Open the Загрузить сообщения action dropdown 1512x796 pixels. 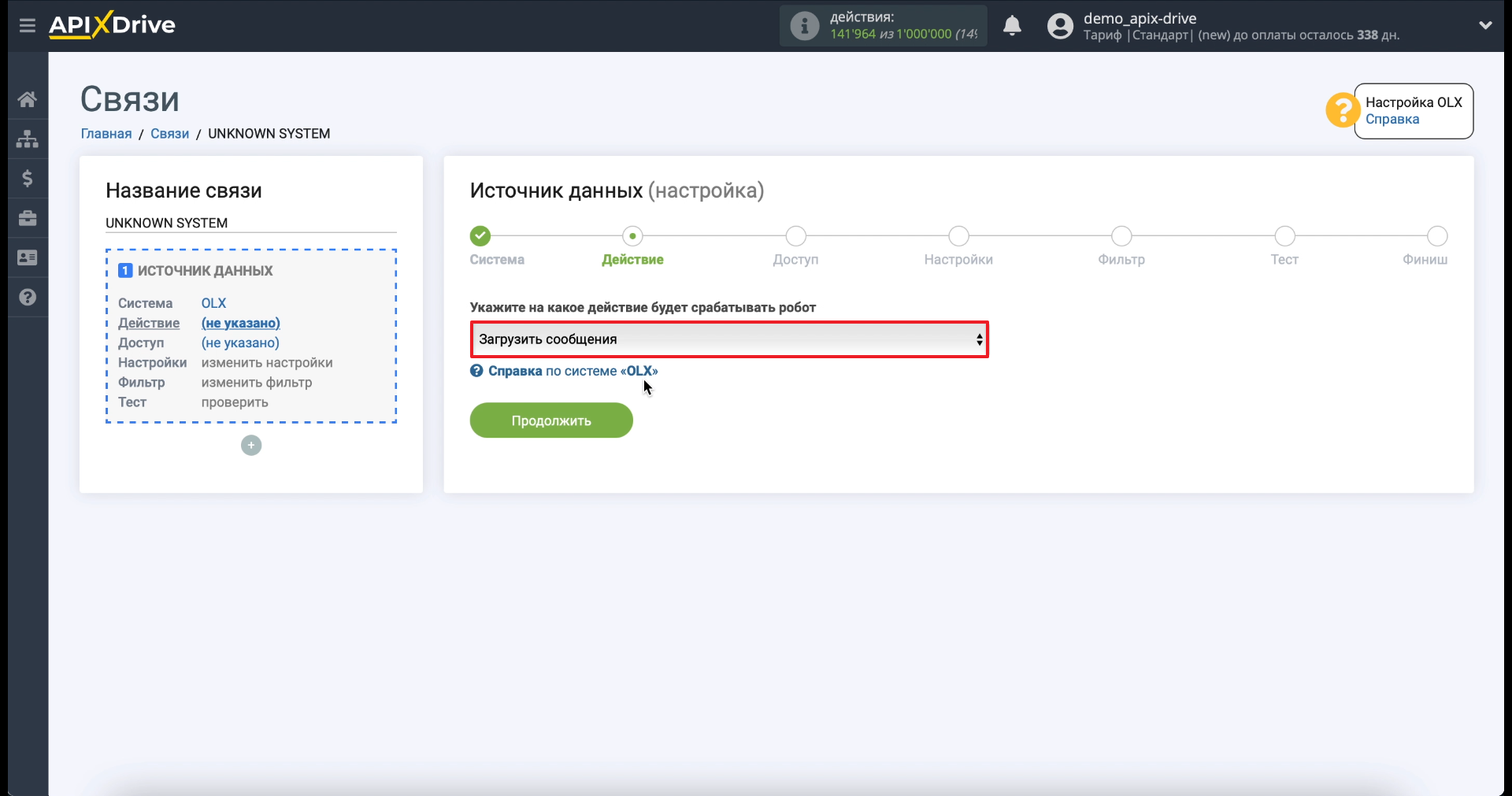tap(729, 339)
